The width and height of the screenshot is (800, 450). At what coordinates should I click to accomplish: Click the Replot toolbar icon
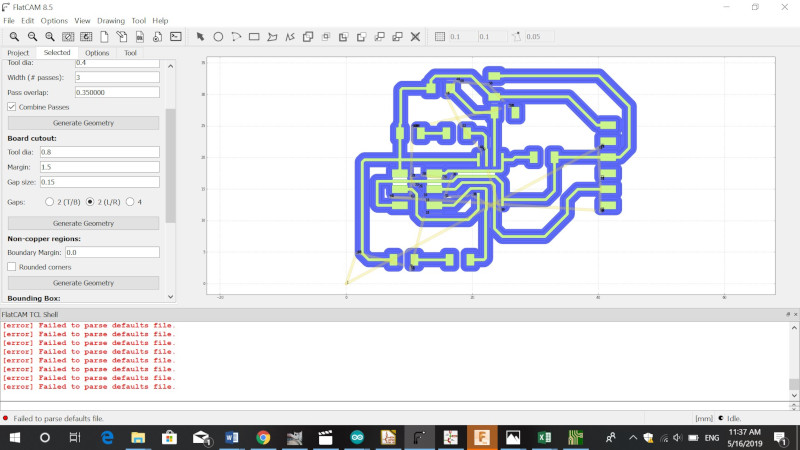tap(86, 37)
